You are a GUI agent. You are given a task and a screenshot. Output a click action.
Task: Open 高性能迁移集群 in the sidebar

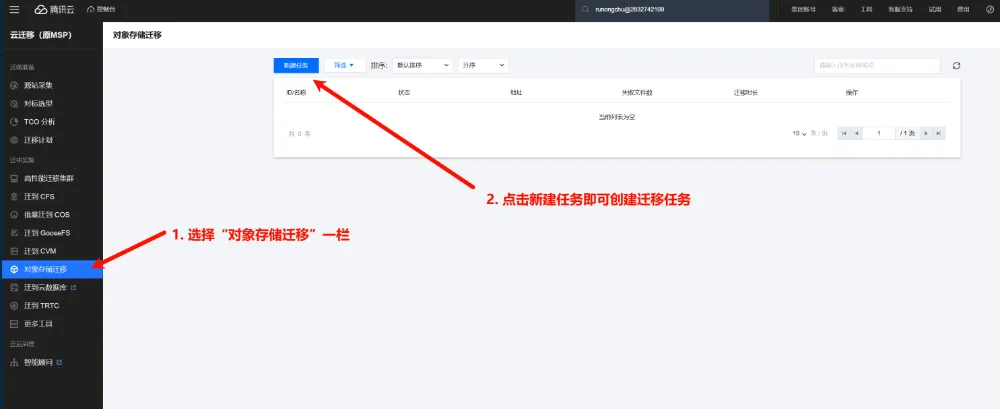(51, 179)
